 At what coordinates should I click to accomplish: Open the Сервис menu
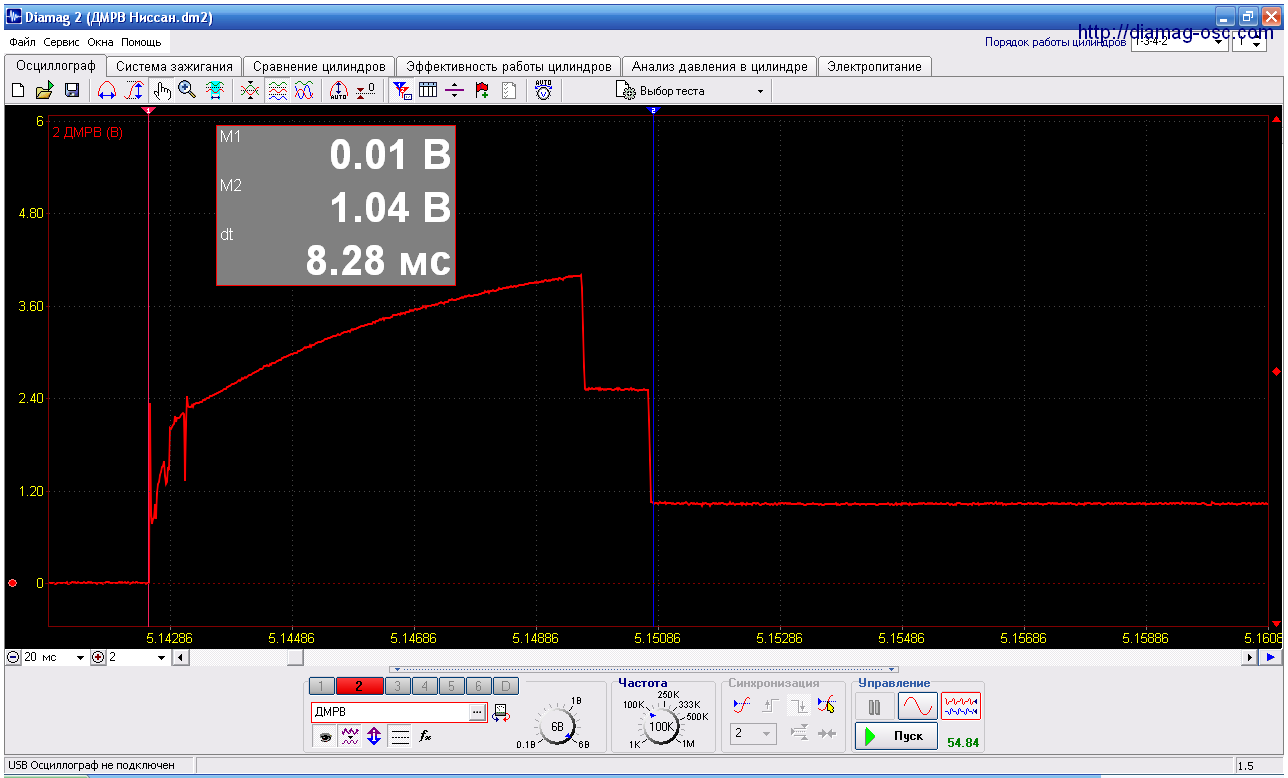tap(62, 43)
